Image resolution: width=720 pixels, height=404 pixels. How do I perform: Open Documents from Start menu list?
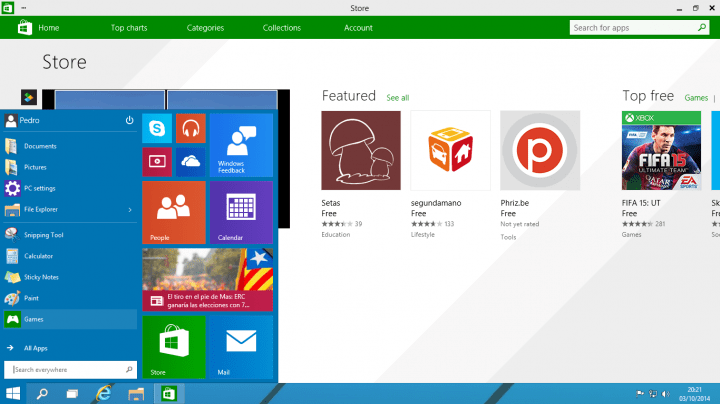click(70, 146)
